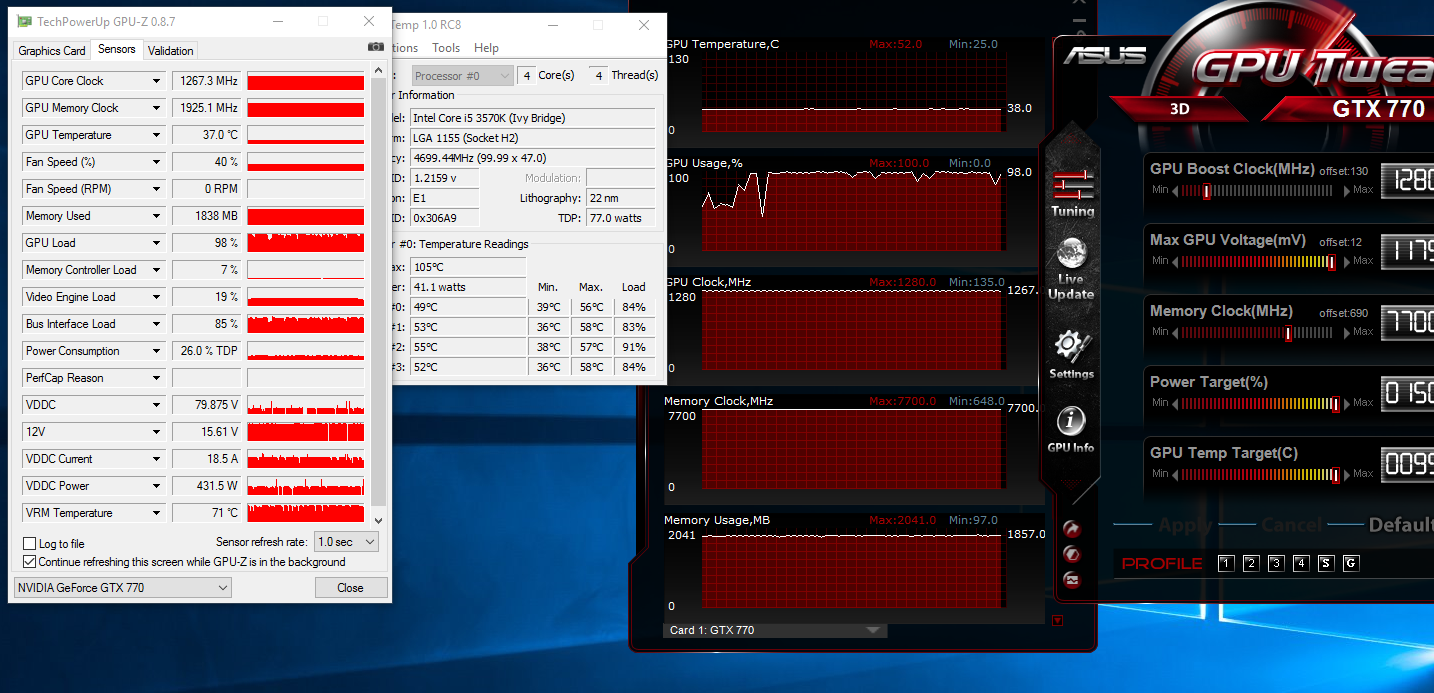Viewport: 1434px width, 693px height.
Task: Load profile slot 1
Action: (x=1226, y=563)
